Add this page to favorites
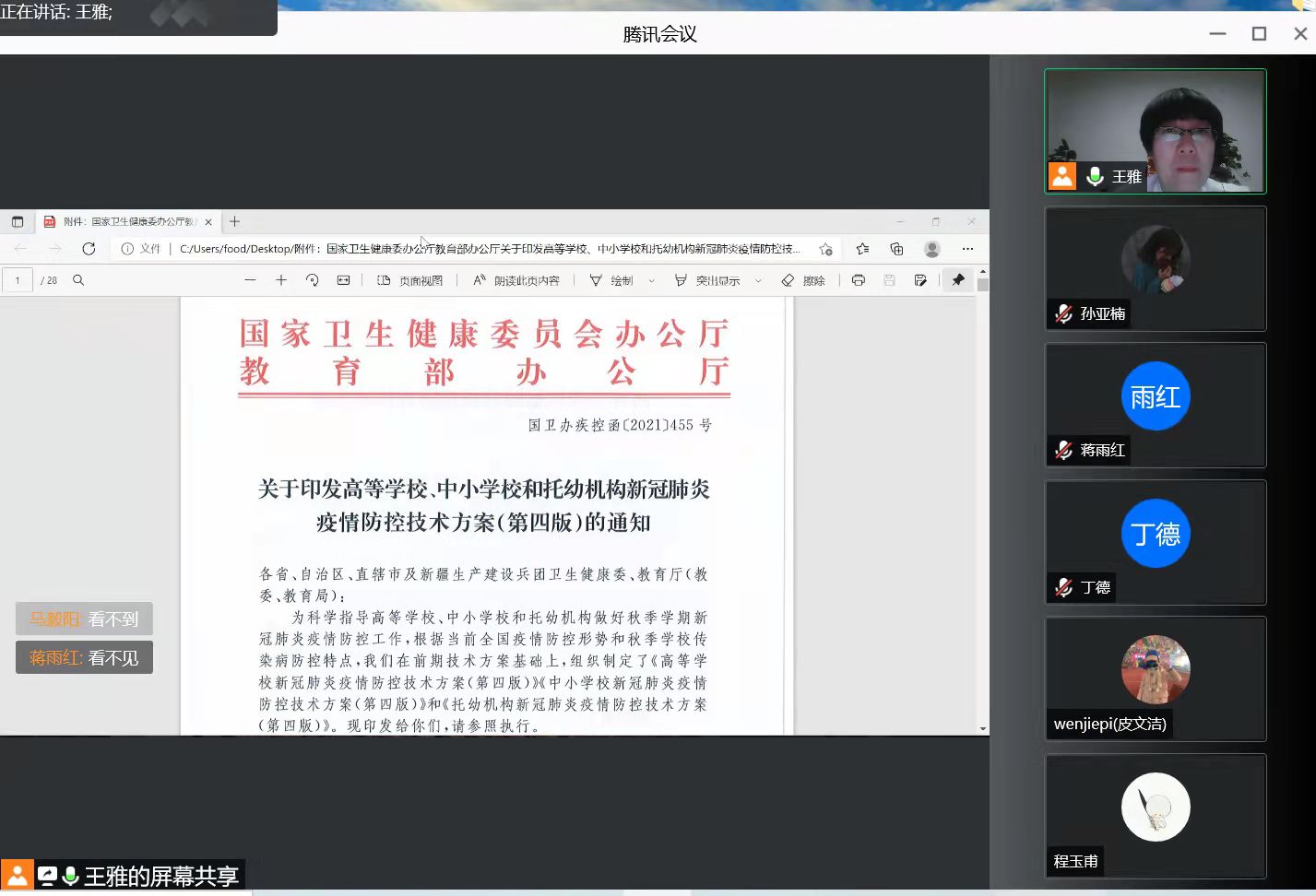This screenshot has width=1316, height=896. click(825, 249)
